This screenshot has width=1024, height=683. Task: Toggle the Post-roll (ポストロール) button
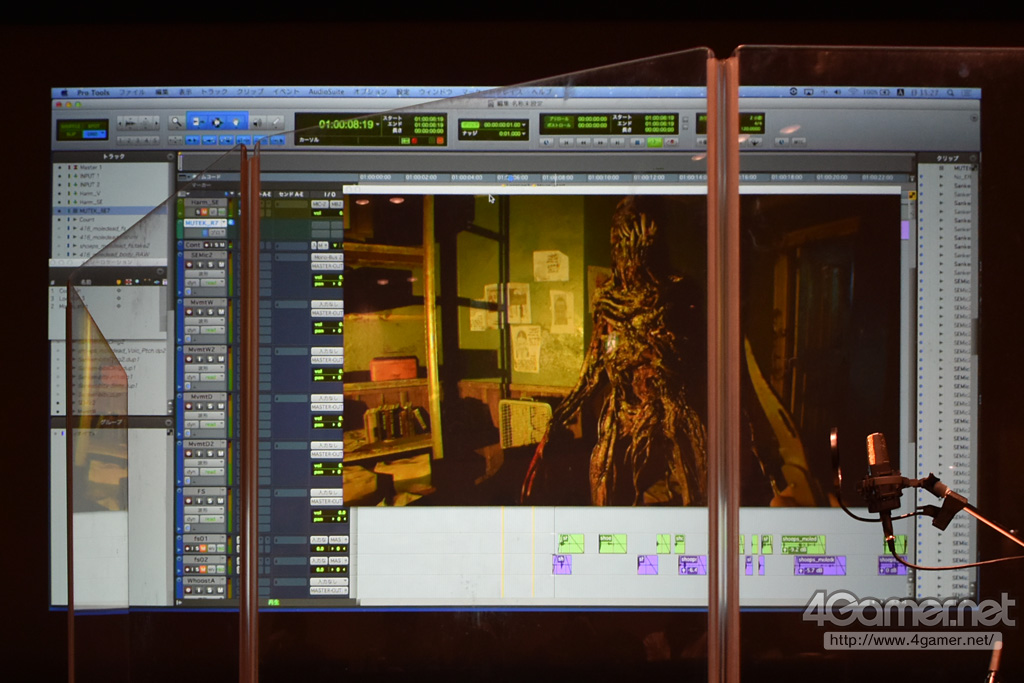click(x=559, y=125)
